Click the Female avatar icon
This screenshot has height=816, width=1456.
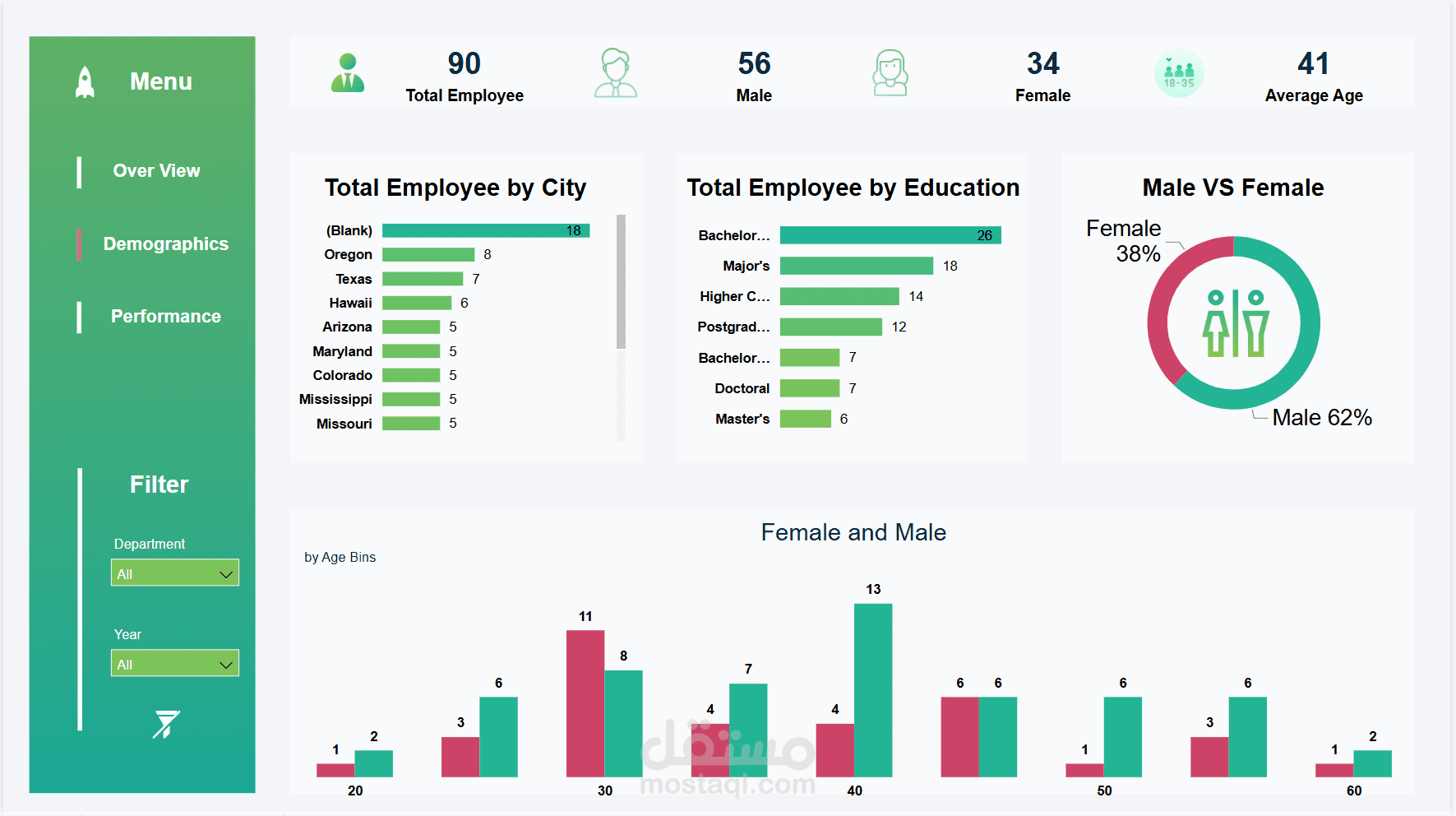(890, 72)
